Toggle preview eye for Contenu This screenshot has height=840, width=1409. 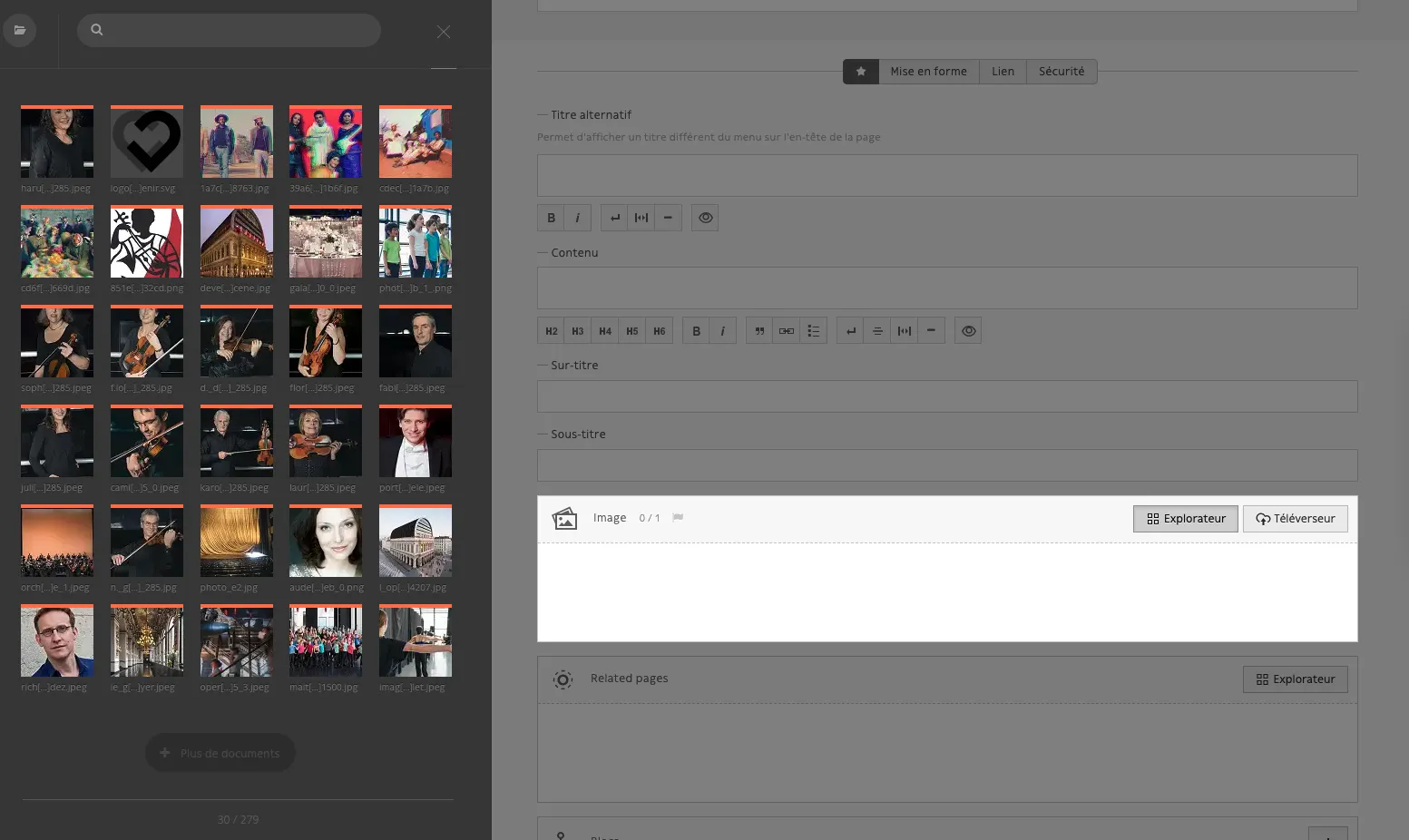tap(968, 331)
